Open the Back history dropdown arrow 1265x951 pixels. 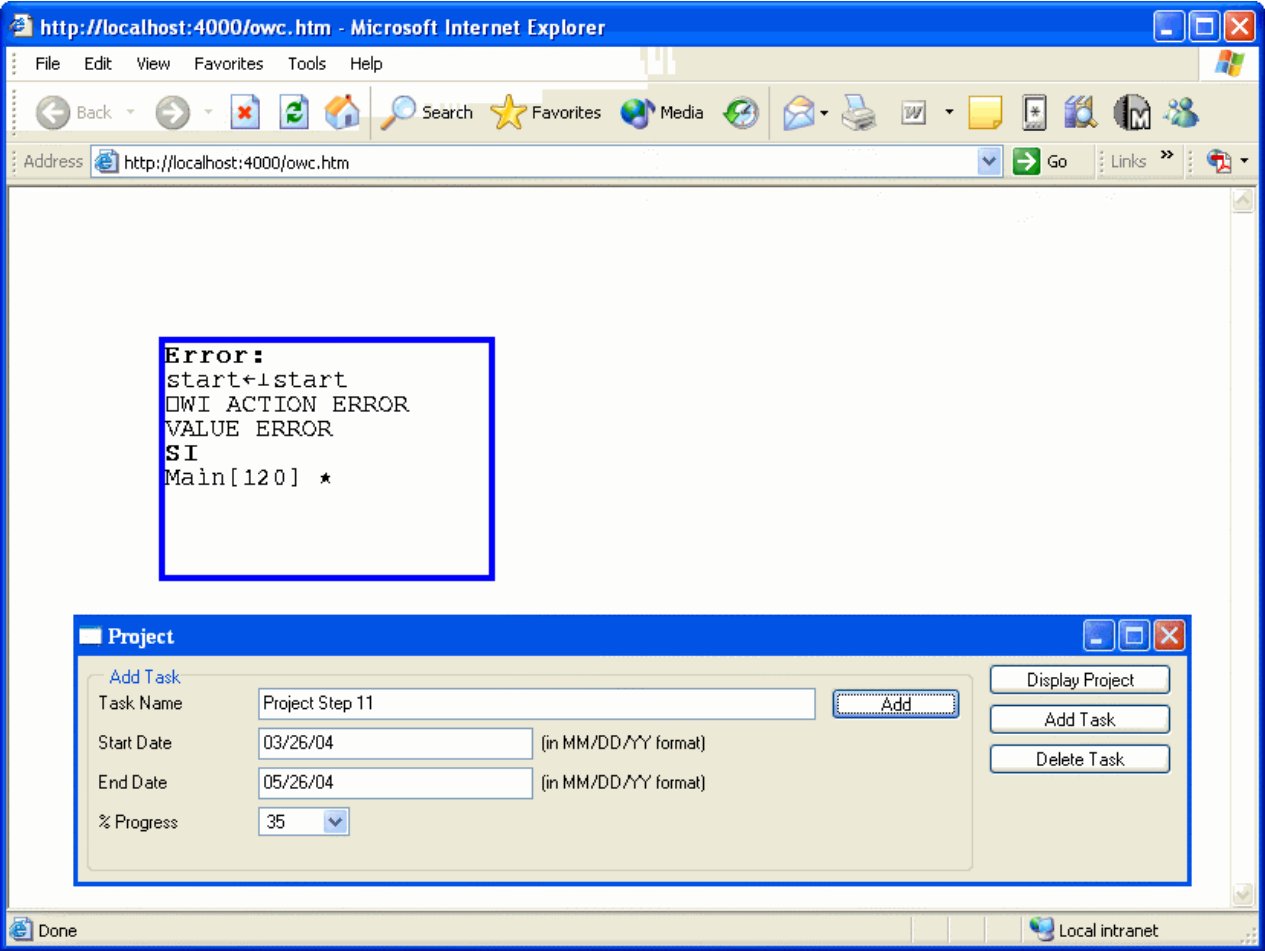point(130,112)
